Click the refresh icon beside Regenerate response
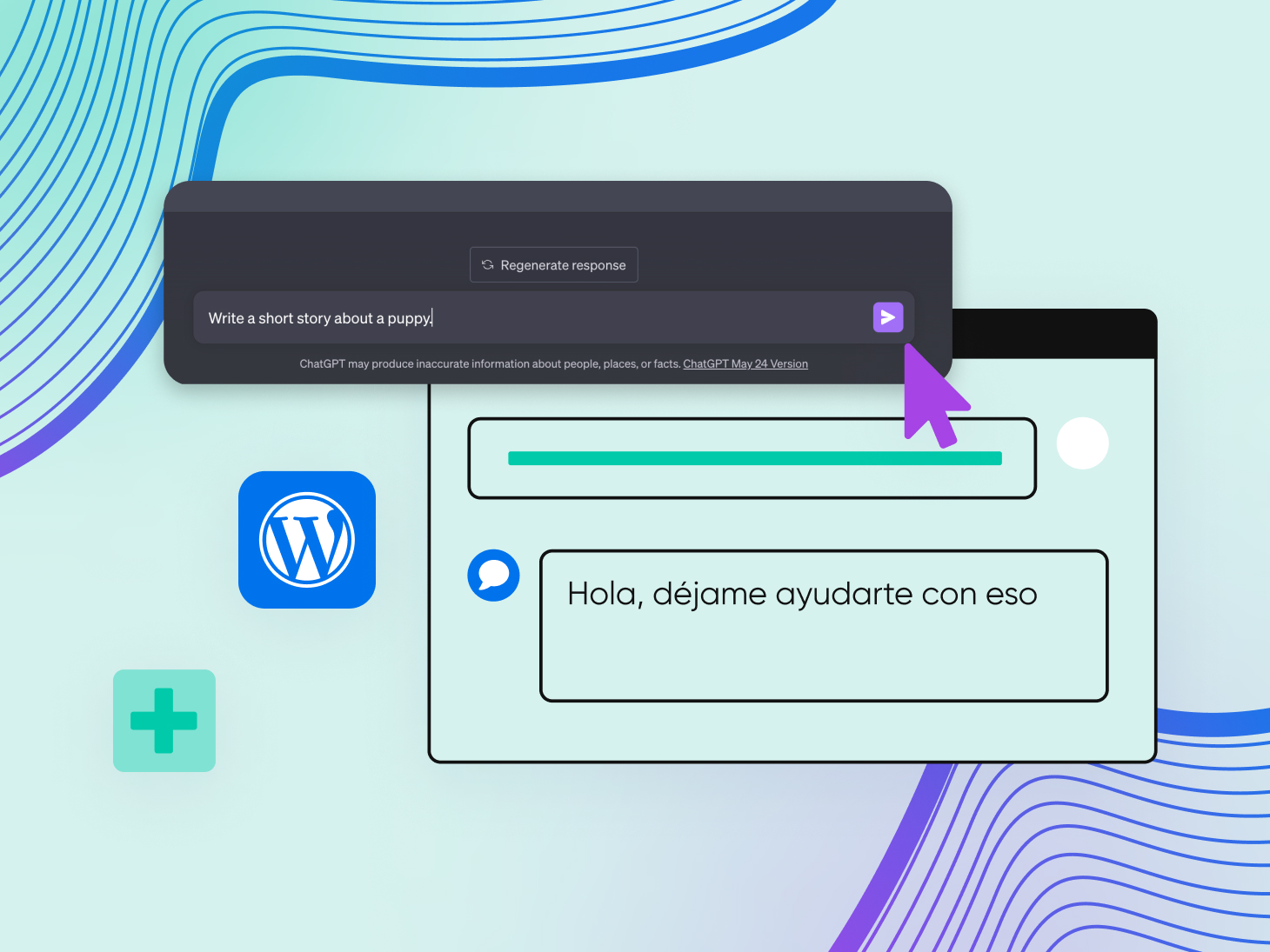Viewport: 1270px width, 952px height. click(488, 265)
